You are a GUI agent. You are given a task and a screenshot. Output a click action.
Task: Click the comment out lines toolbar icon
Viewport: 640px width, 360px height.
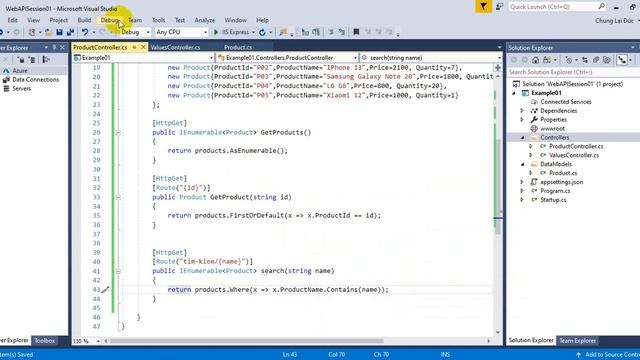pos(331,32)
